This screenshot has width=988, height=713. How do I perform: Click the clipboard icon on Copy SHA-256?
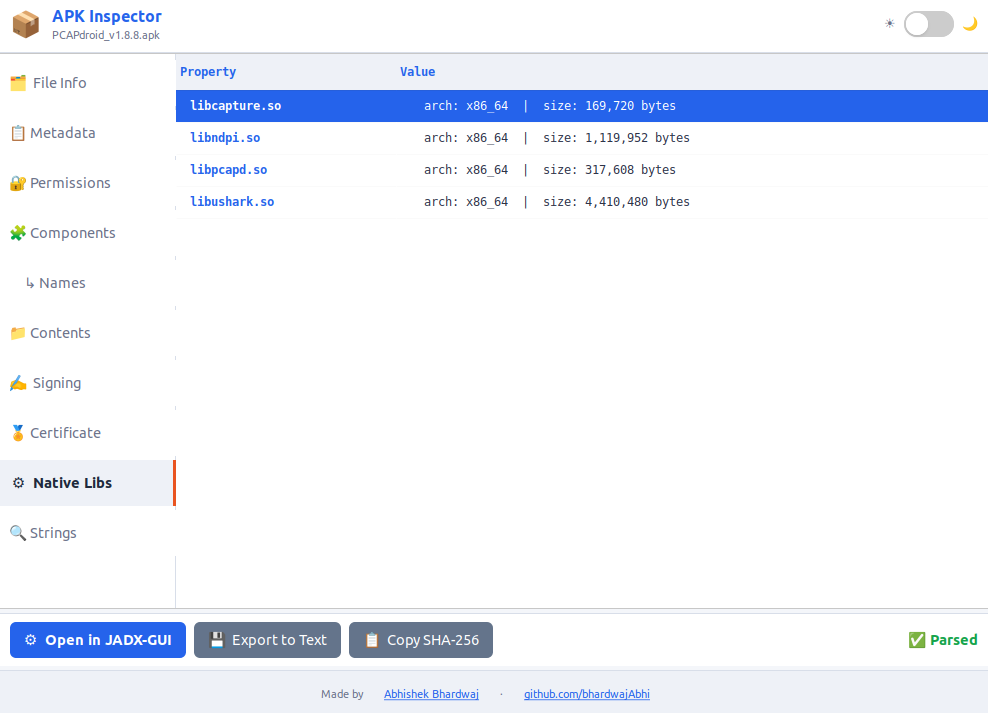[372, 640]
